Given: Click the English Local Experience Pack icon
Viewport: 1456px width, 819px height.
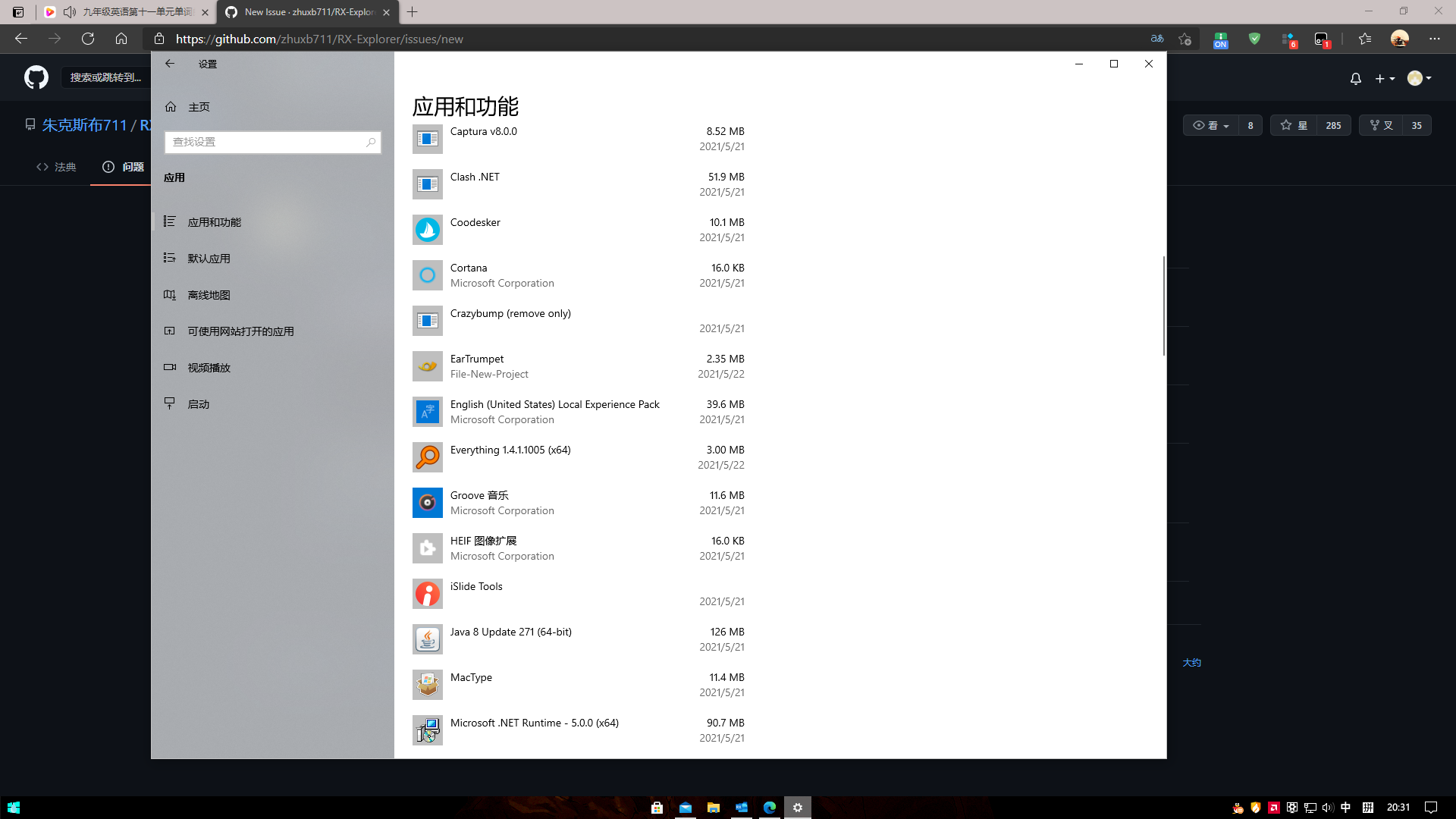Looking at the screenshot, I should pyautogui.click(x=428, y=412).
